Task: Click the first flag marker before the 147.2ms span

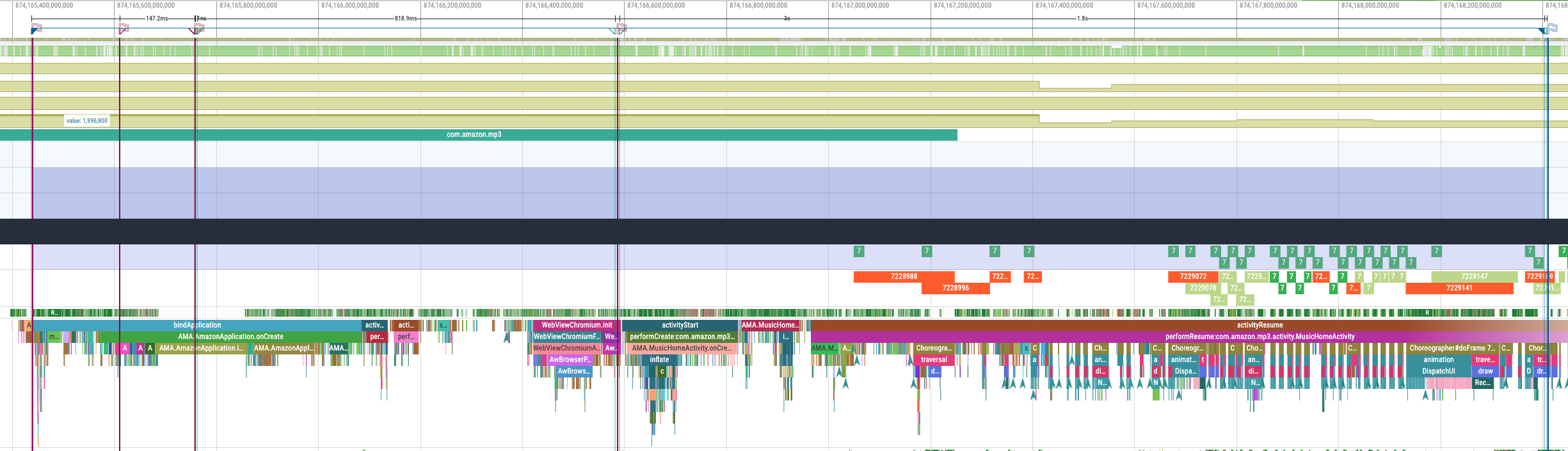Action: coord(36,28)
